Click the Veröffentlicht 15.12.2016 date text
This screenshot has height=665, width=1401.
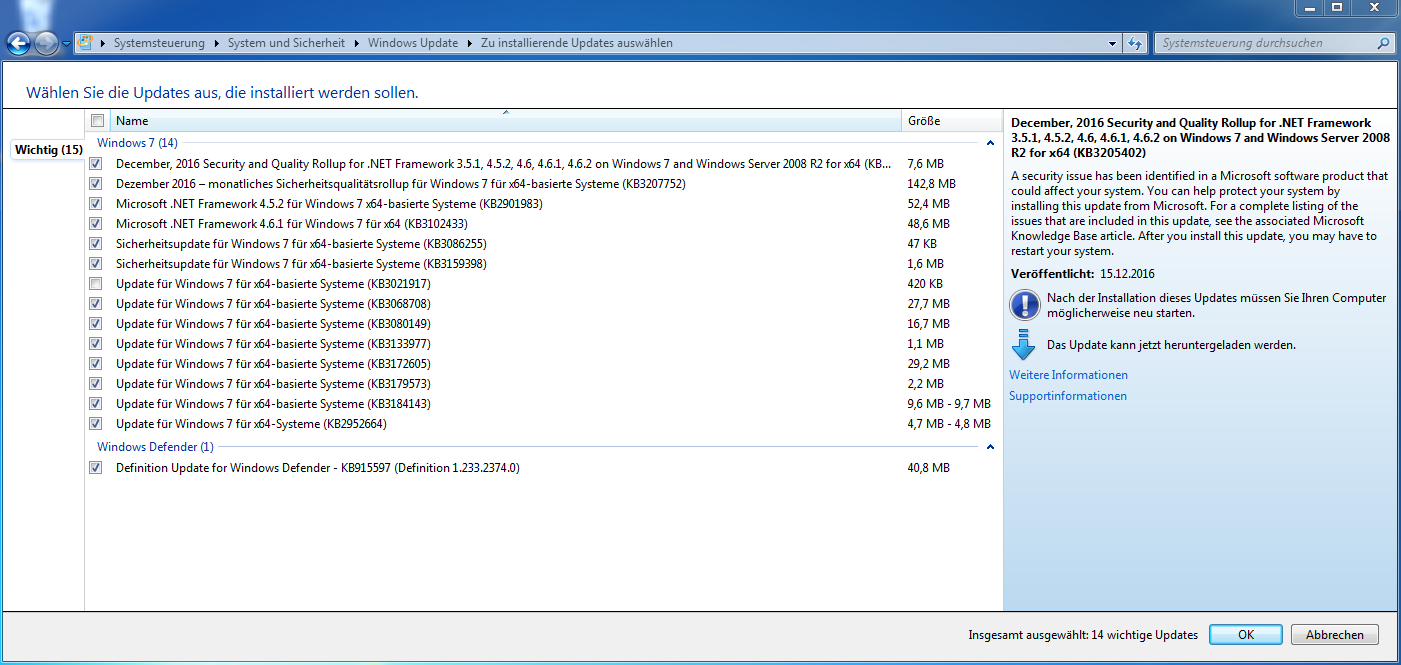1082,273
